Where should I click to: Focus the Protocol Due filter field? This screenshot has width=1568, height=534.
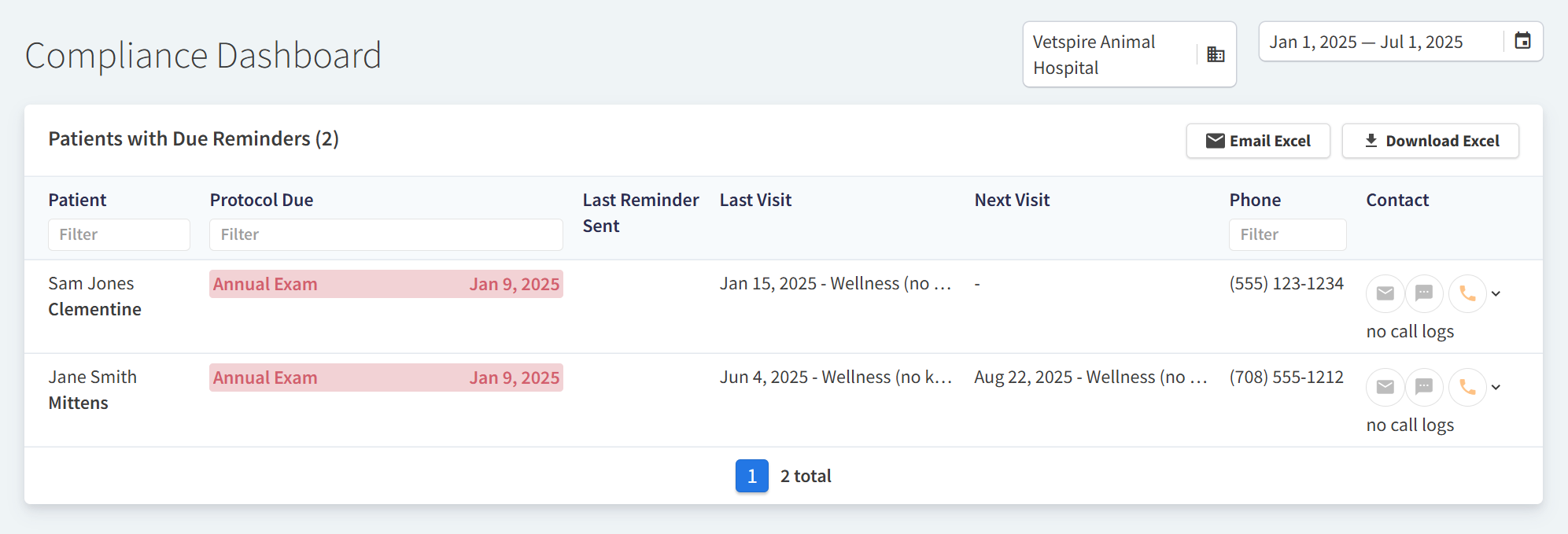coord(386,234)
